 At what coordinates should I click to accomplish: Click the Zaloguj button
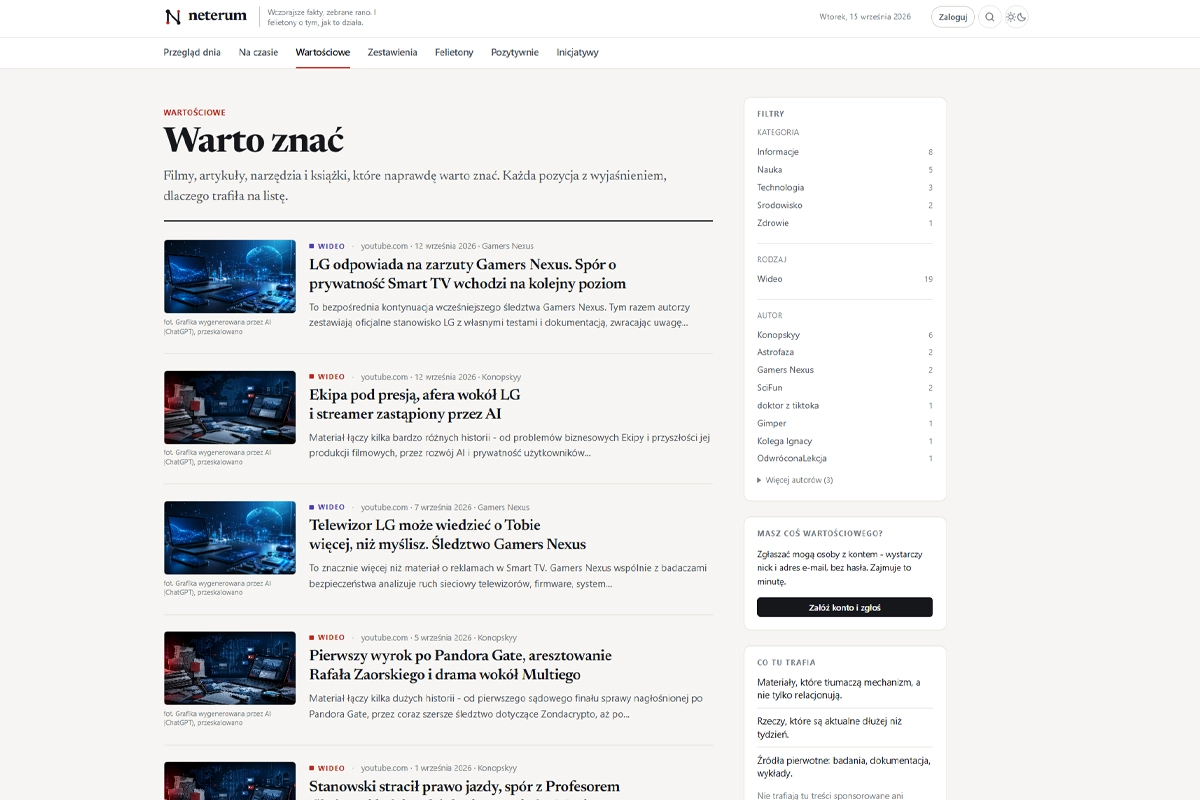point(952,17)
